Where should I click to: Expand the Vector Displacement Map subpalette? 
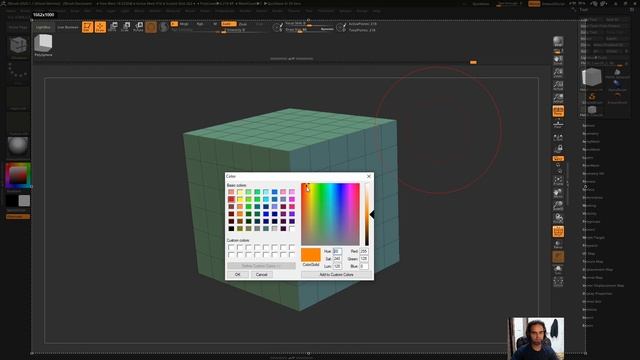pos(603,286)
